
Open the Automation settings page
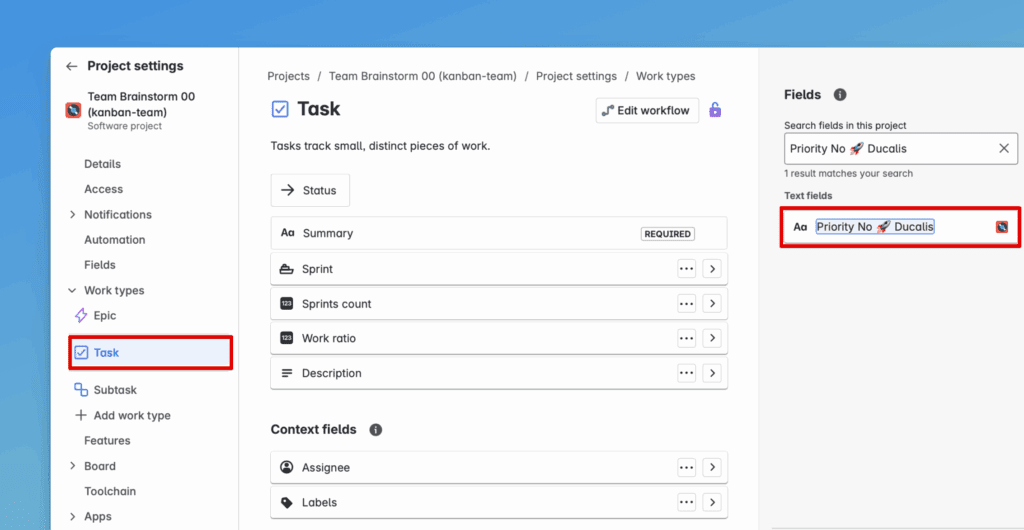click(114, 240)
